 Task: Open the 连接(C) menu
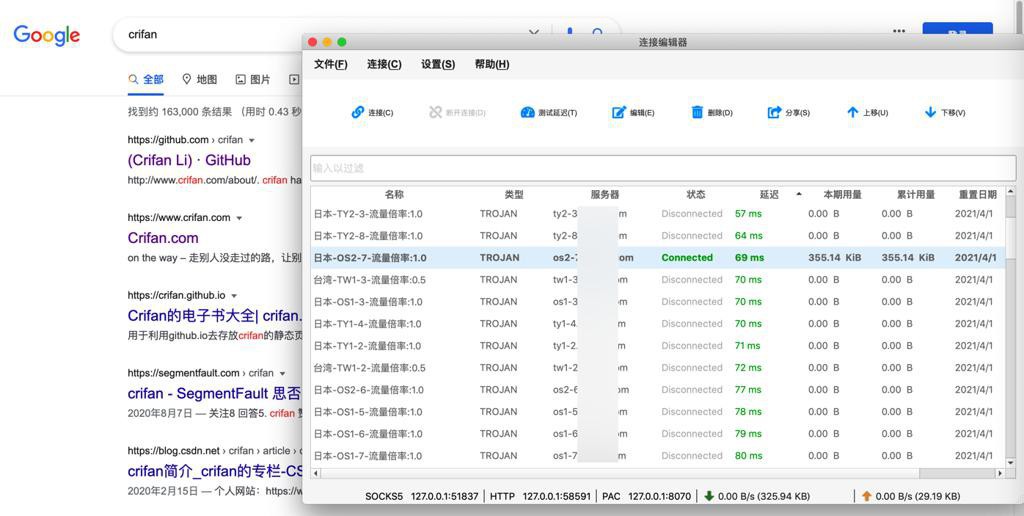click(384, 64)
